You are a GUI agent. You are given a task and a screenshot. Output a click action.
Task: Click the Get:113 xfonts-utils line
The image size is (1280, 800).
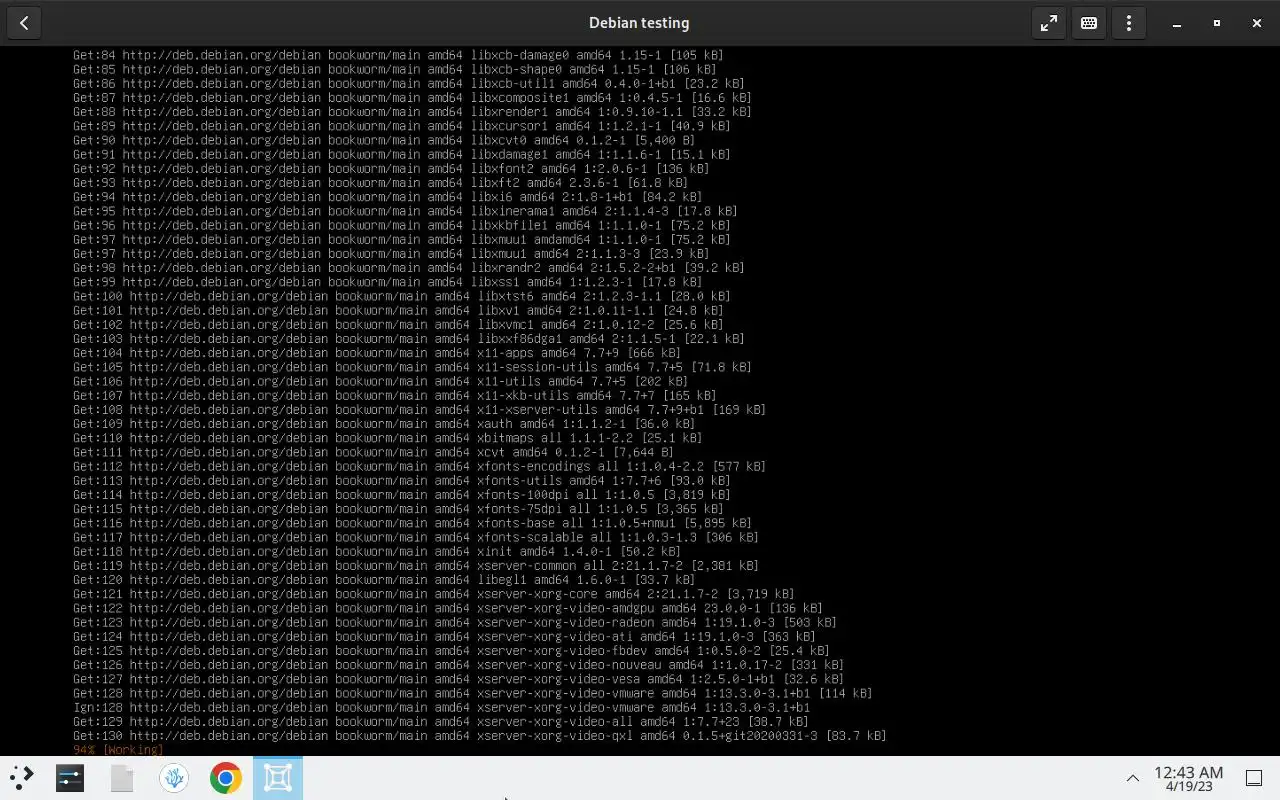(401, 480)
